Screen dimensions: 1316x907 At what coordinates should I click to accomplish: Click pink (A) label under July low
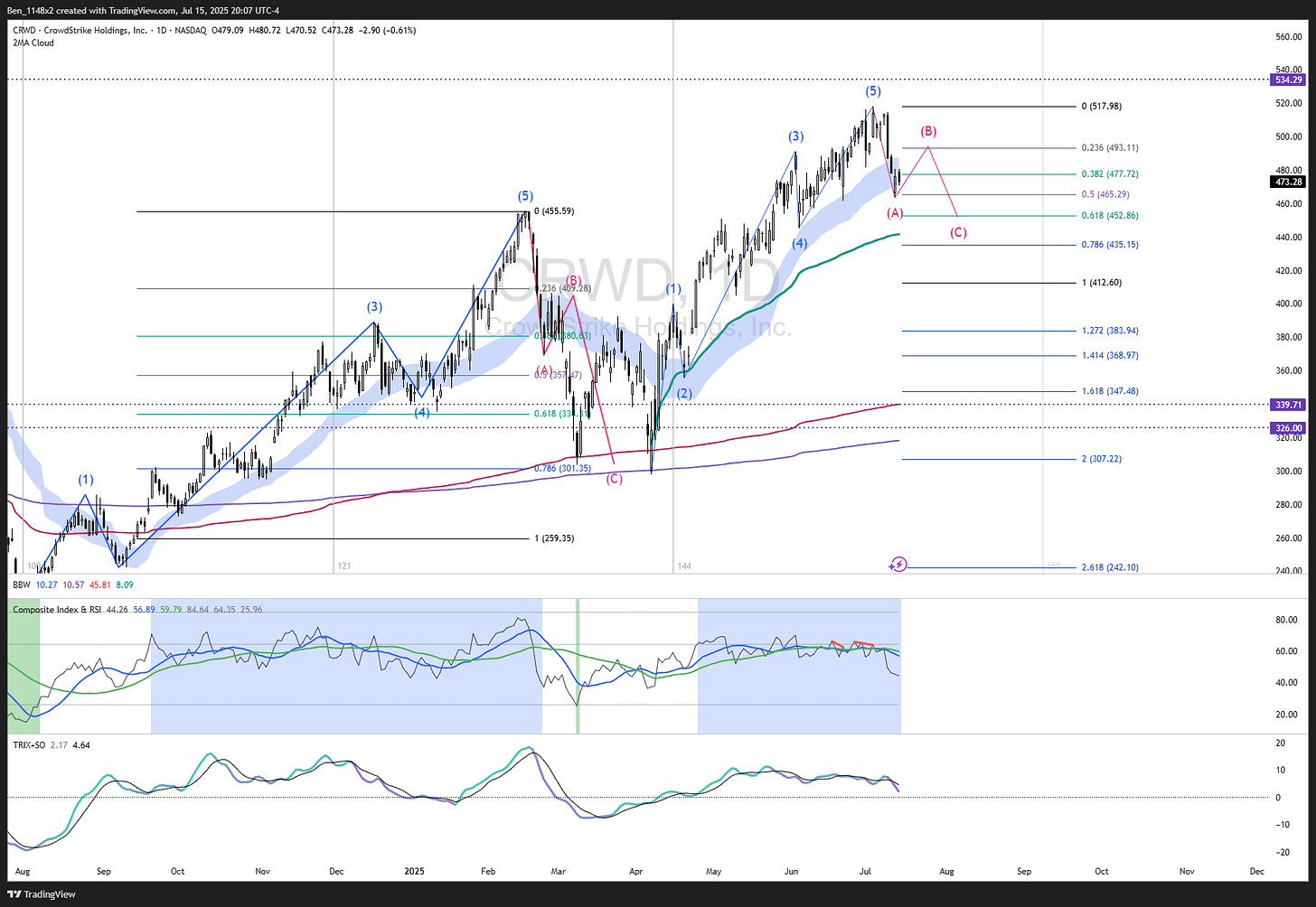click(x=895, y=213)
